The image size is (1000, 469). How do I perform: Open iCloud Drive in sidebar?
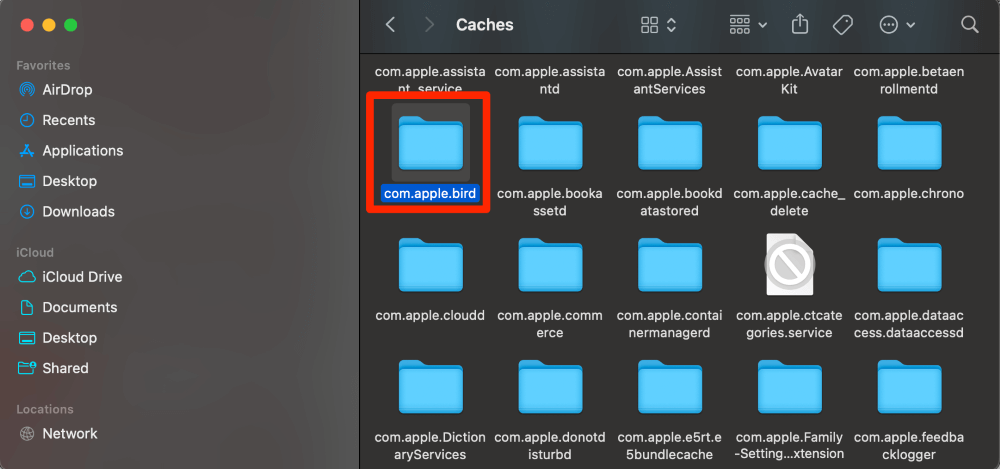click(82, 277)
